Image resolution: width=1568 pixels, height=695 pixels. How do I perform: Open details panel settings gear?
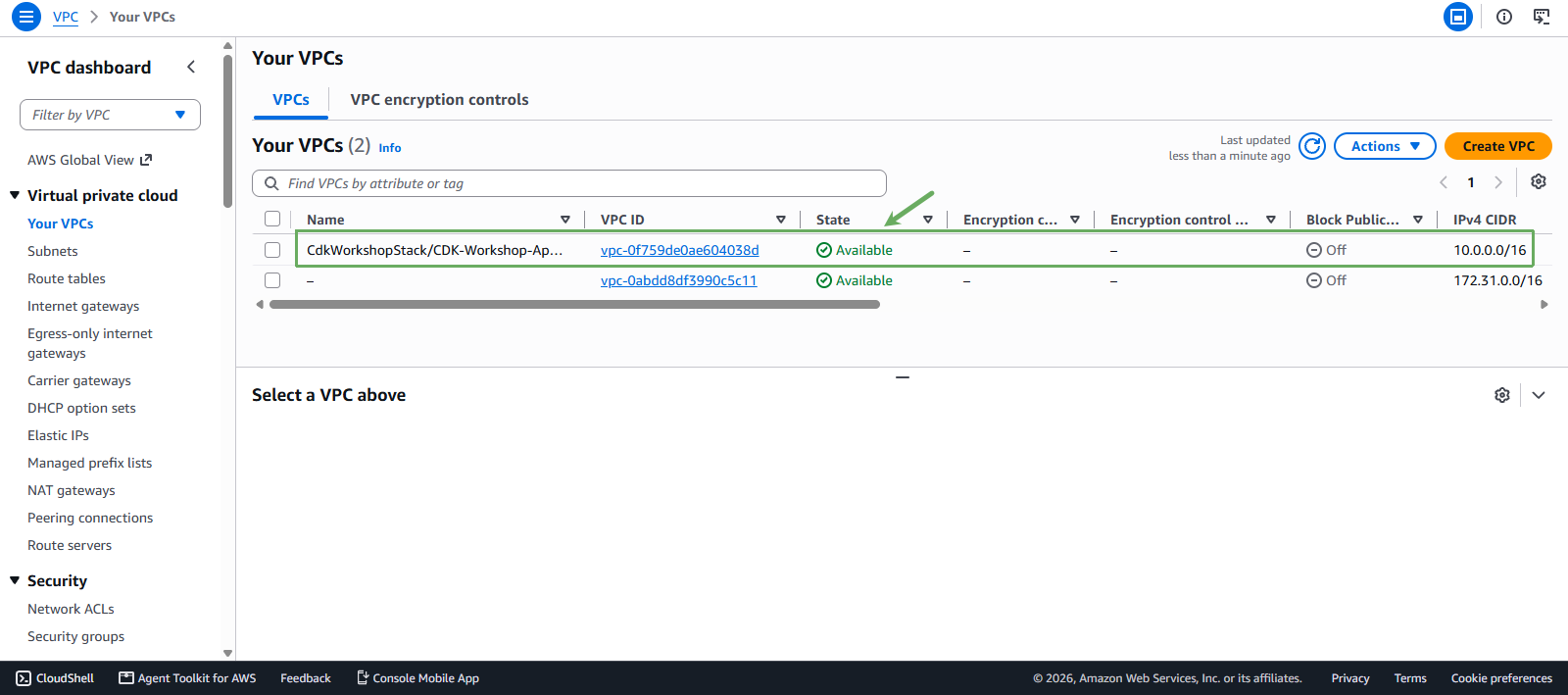(1502, 395)
